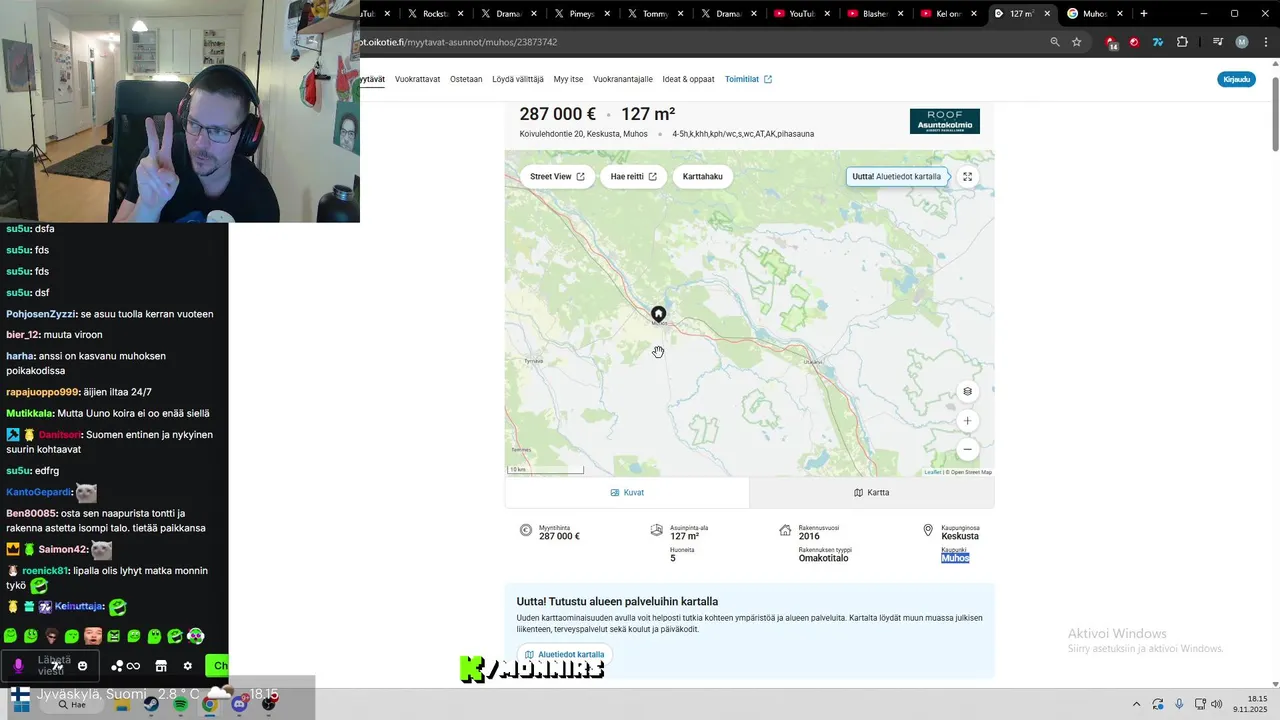Open Ideat & oppaat navigation item

(688, 79)
